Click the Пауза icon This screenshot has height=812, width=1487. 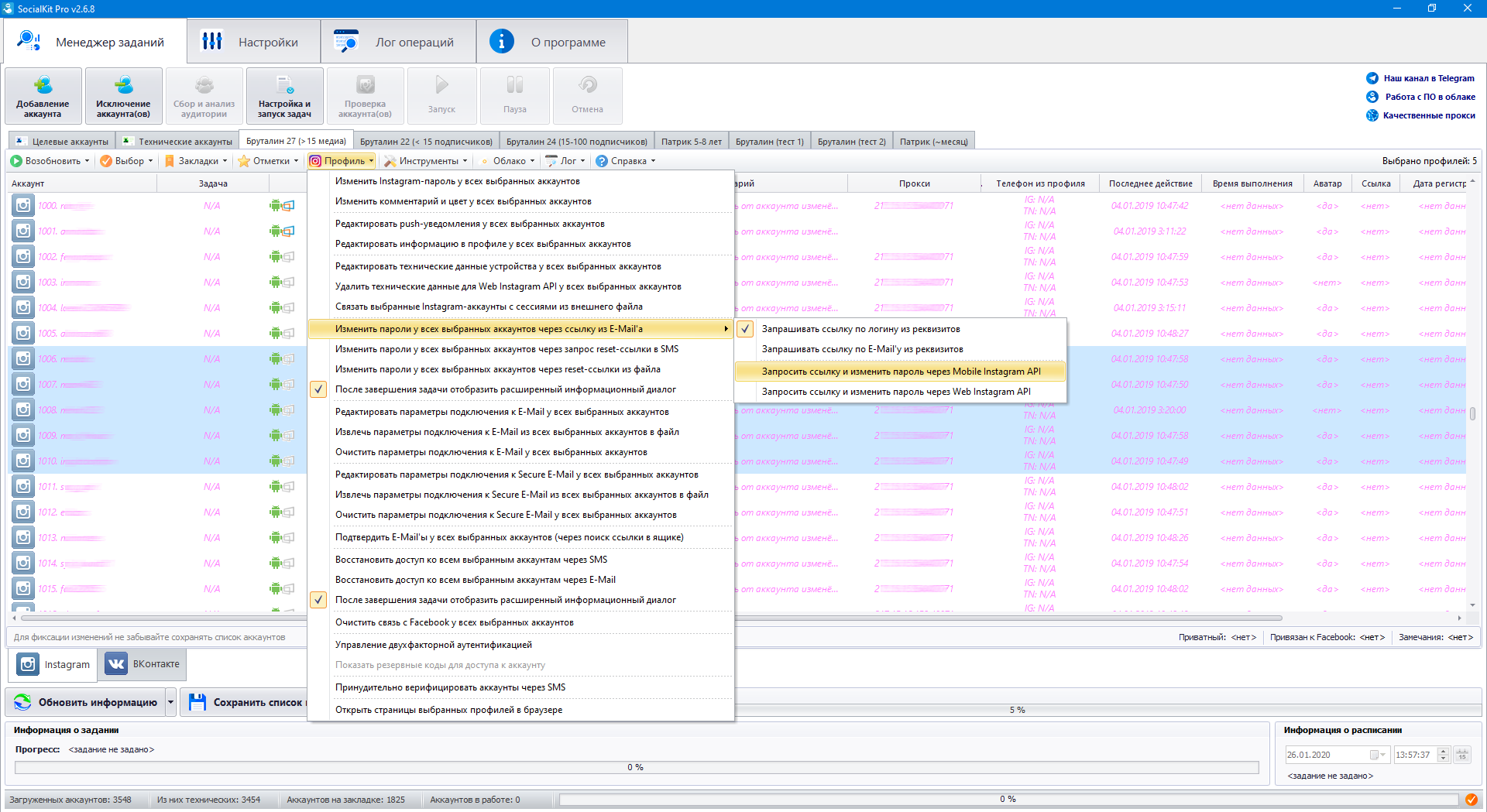[x=514, y=84]
